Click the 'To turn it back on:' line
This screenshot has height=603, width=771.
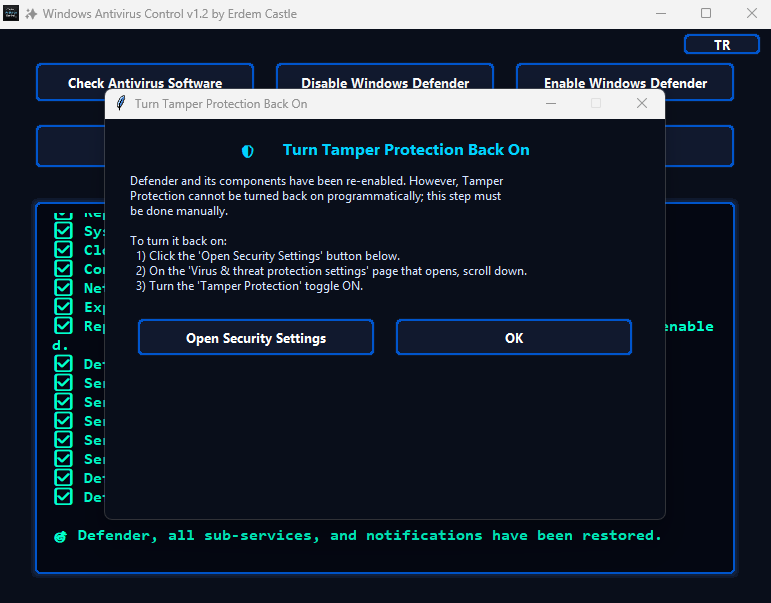178,241
